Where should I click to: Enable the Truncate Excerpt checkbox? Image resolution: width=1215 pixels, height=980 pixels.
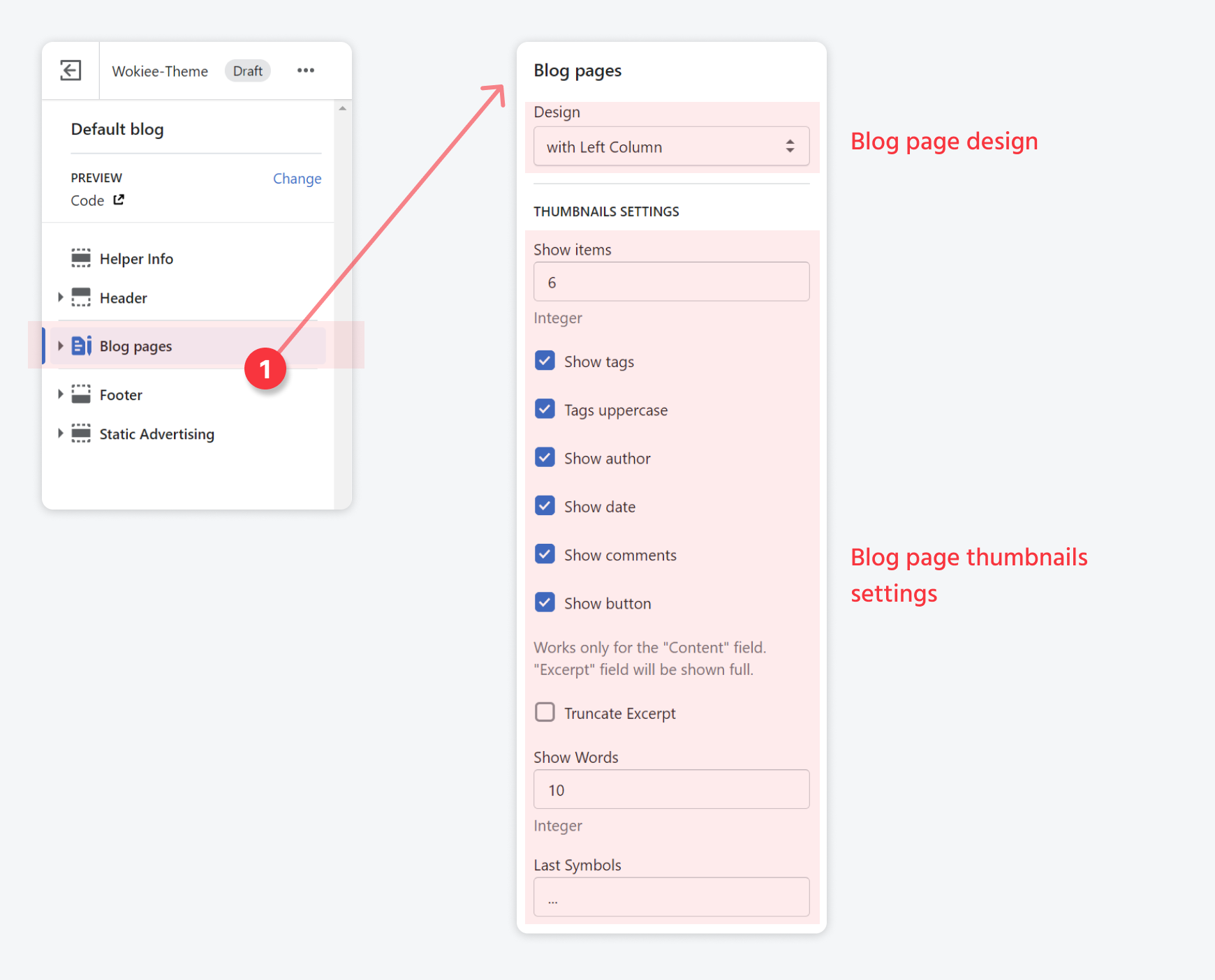tap(545, 713)
